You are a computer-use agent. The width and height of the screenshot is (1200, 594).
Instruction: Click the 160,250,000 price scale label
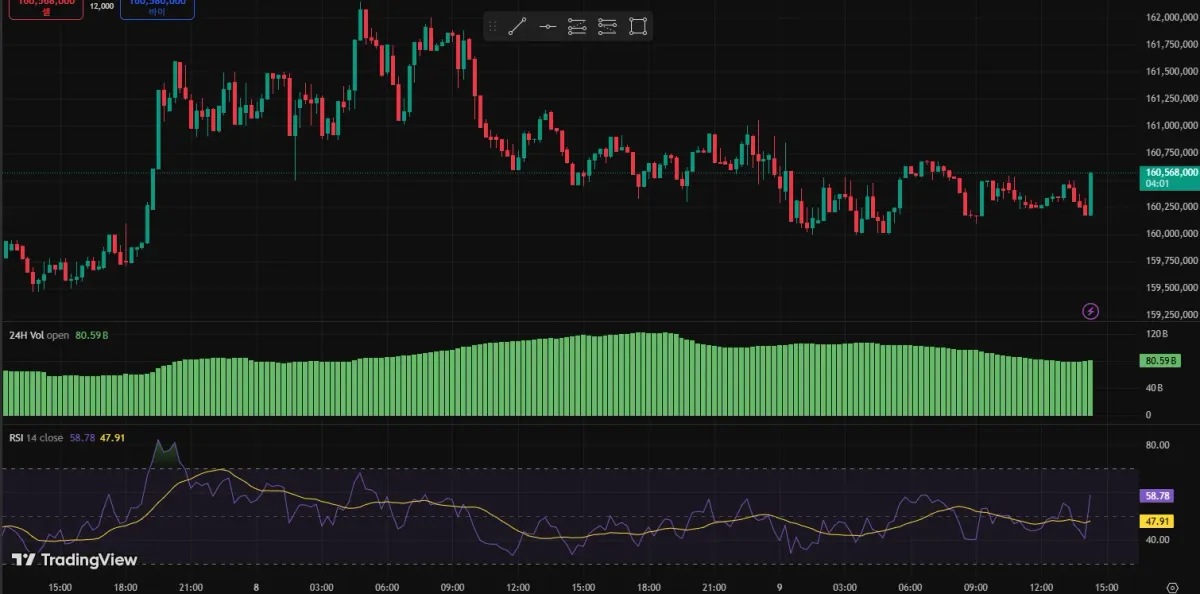click(x=1172, y=207)
